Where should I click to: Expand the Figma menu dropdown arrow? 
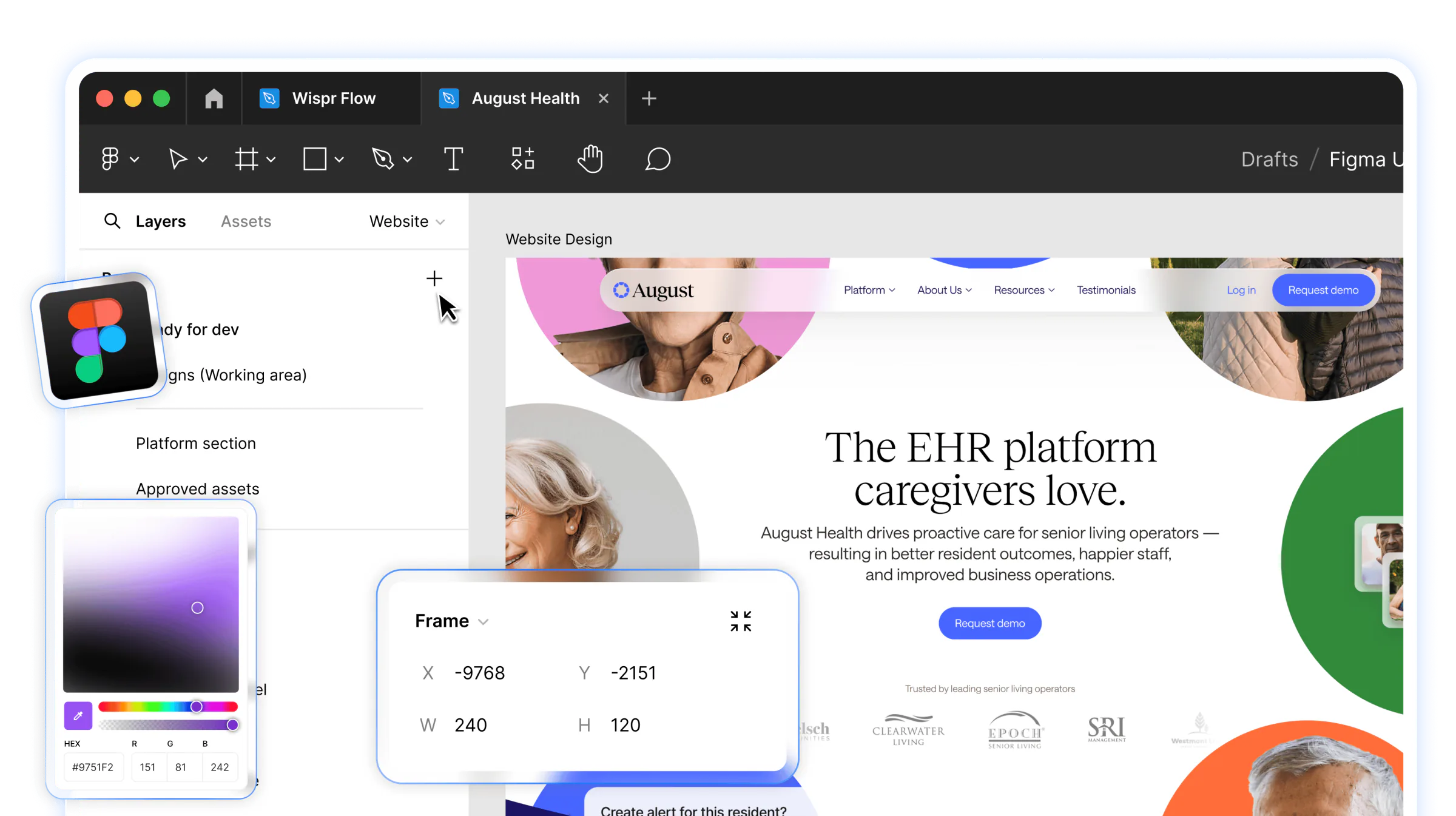tap(135, 160)
